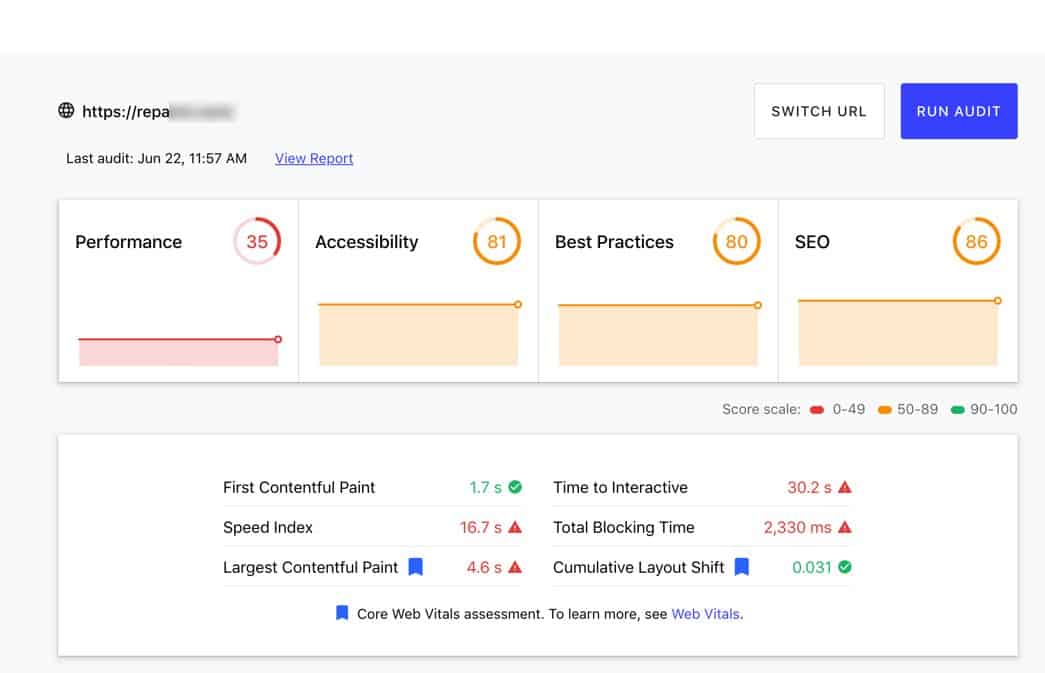Select the Best Practices gauge showing 80

736,241
